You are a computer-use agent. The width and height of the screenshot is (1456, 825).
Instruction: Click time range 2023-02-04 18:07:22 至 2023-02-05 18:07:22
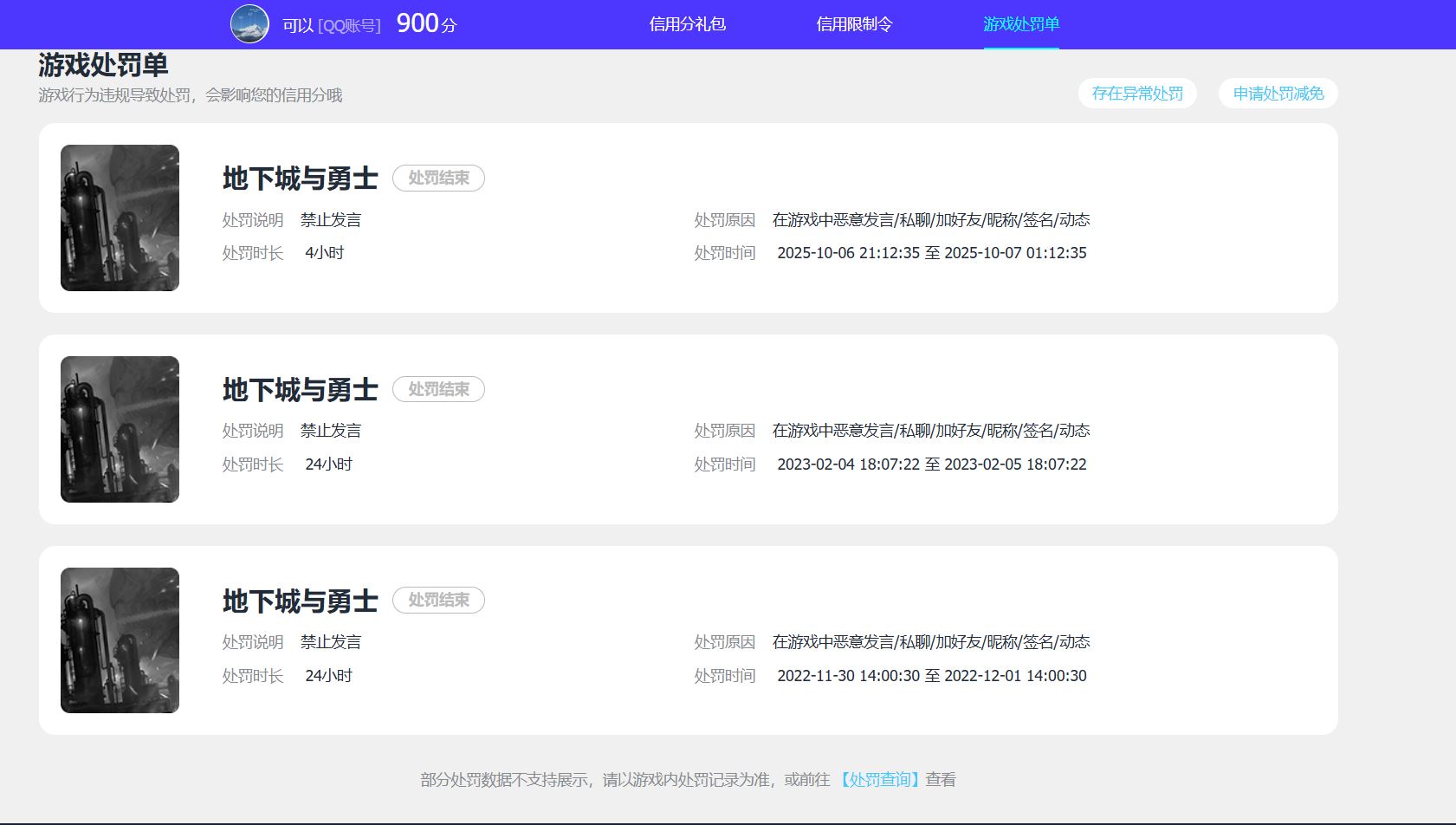pyautogui.click(x=932, y=464)
